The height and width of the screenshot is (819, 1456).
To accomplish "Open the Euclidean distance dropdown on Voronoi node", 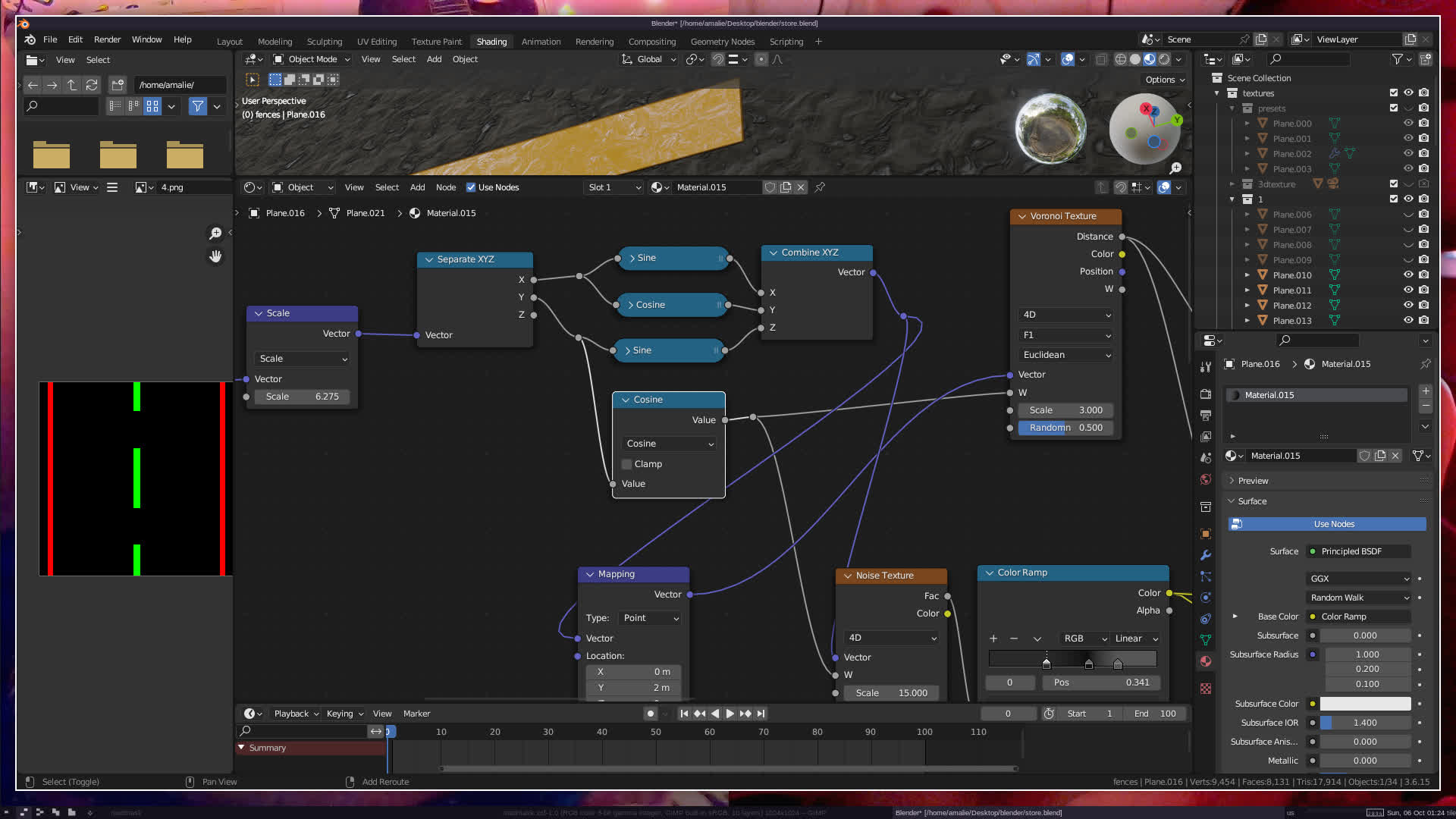I will tap(1065, 355).
